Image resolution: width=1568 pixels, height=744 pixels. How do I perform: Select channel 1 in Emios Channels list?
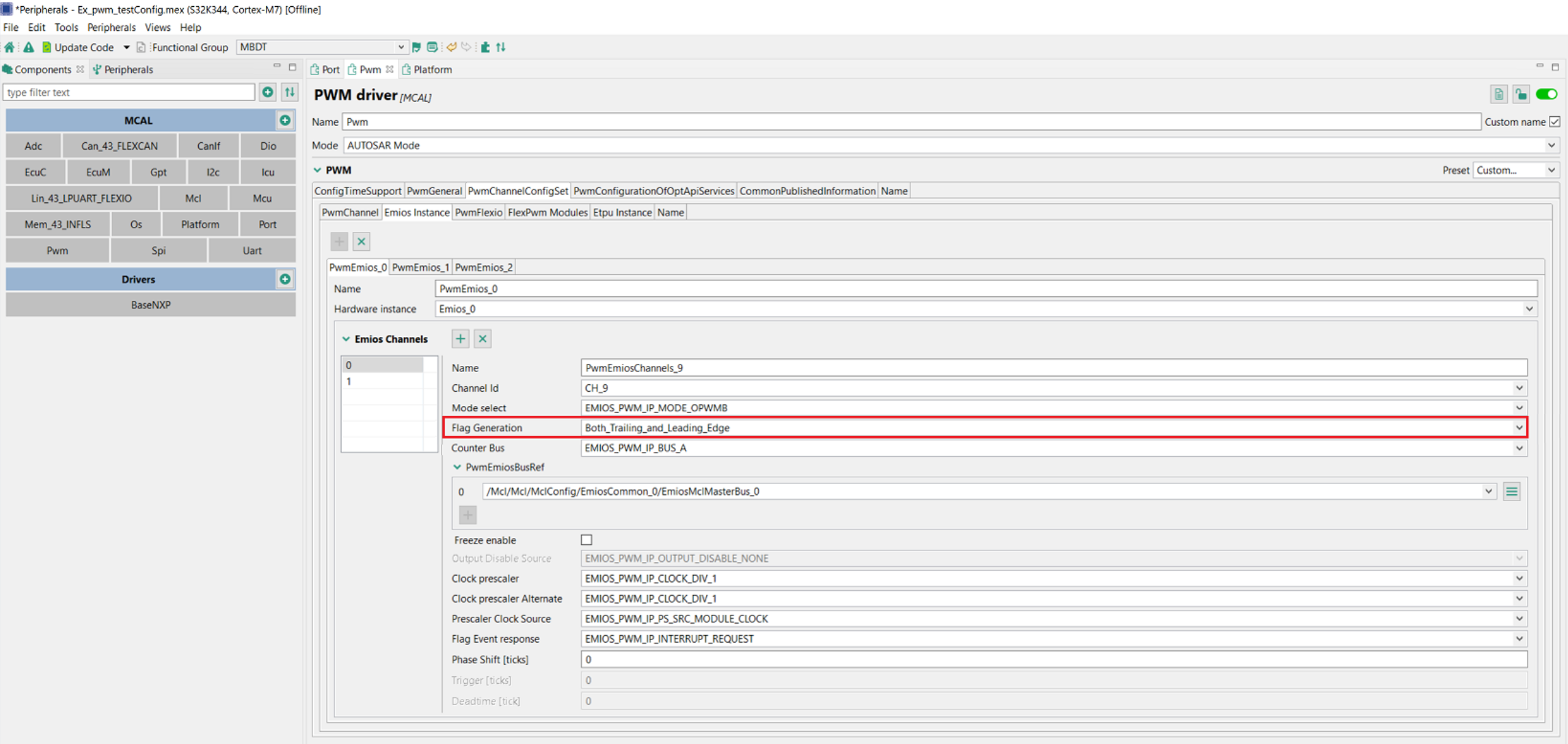(383, 382)
